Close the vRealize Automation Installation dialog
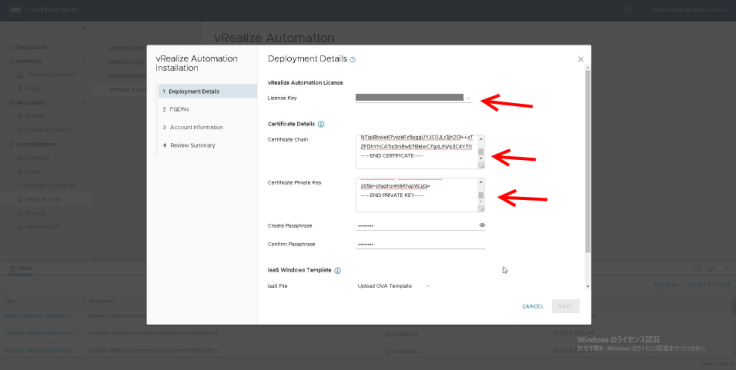Screen dimensions: 736x370 pos(581,59)
